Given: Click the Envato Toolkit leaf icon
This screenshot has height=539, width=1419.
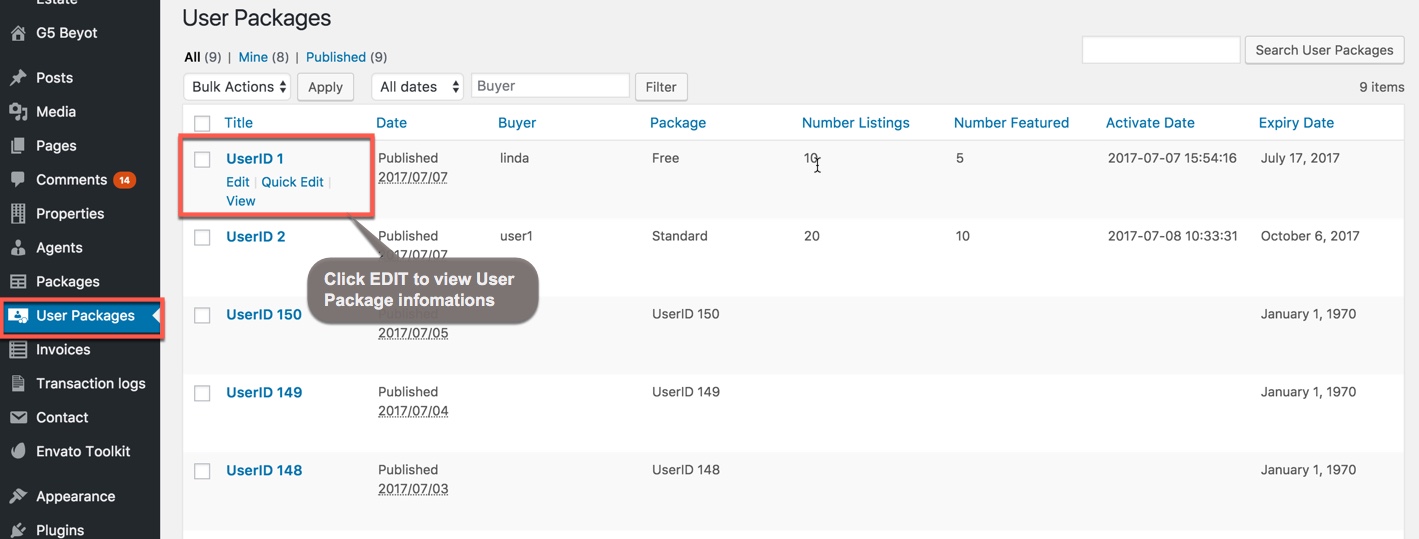Looking at the screenshot, I should [17, 452].
